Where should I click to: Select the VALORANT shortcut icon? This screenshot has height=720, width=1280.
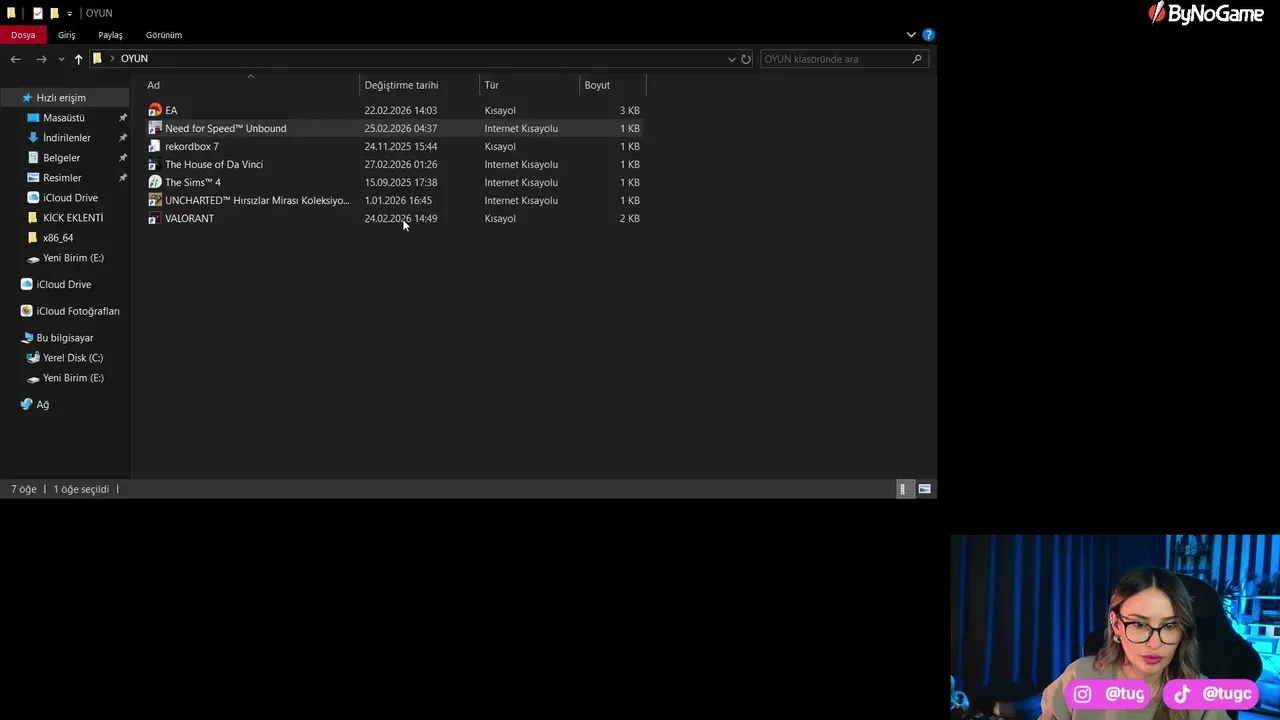click(x=155, y=218)
